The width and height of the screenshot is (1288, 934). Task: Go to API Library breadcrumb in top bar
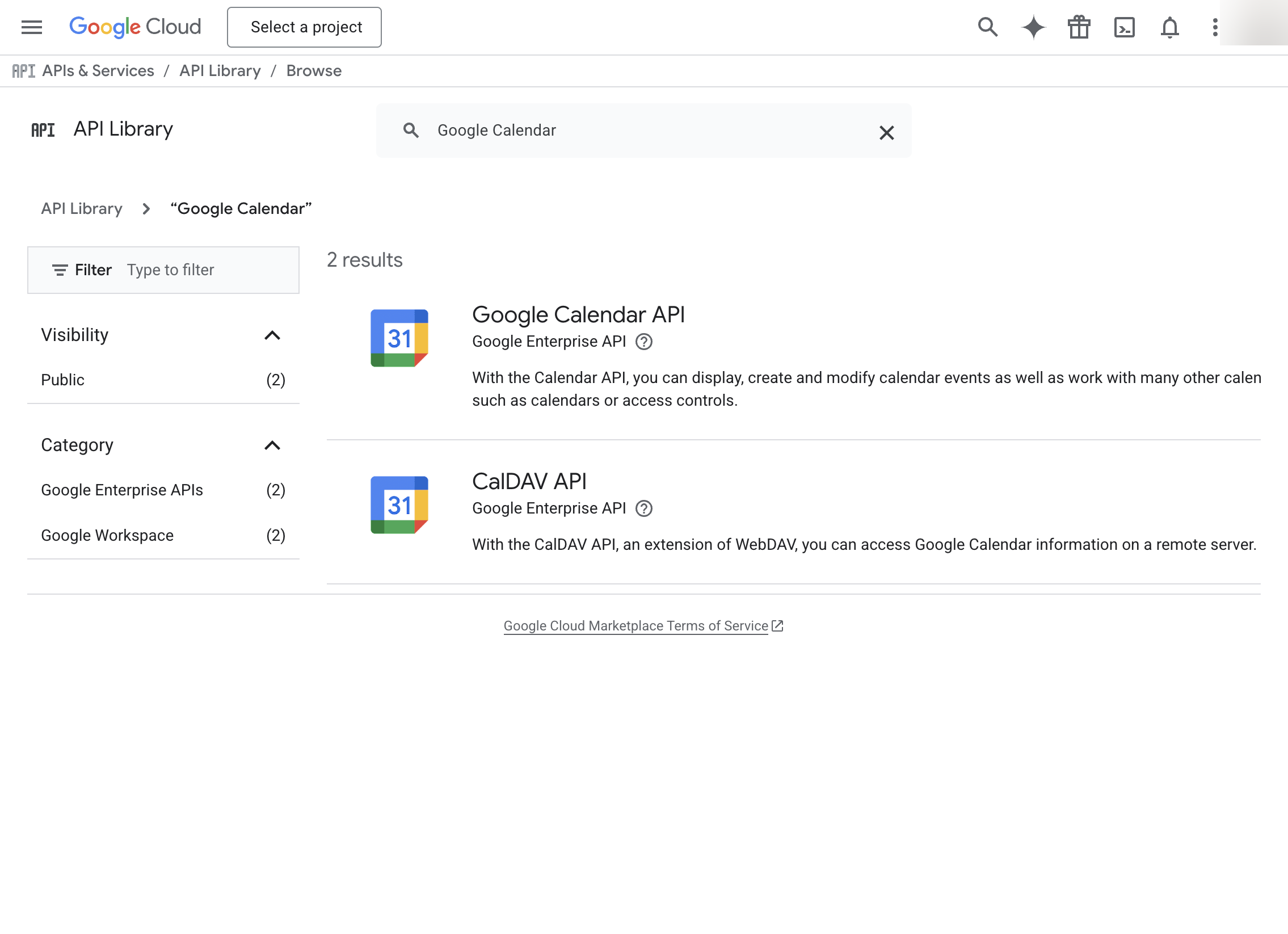tap(220, 71)
